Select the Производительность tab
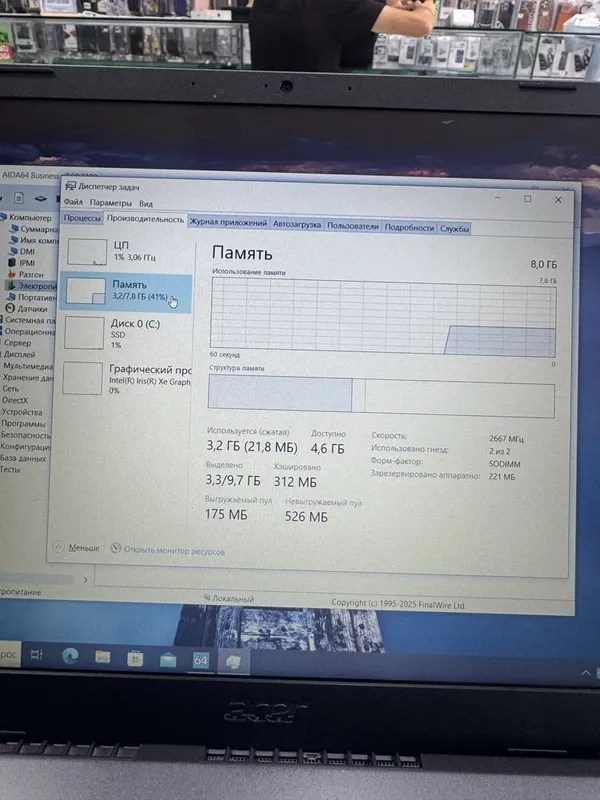Viewport: 600px width, 800px height. pos(145,219)
